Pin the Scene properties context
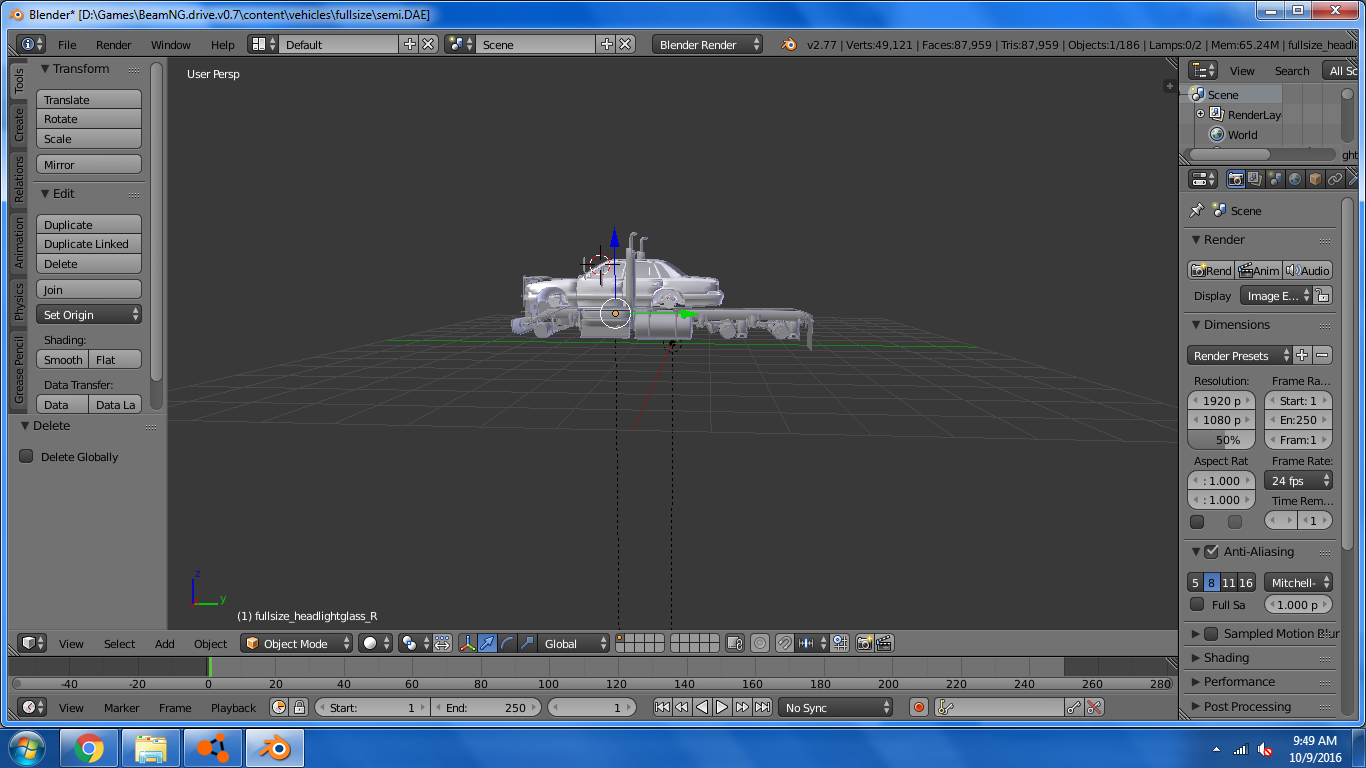 [x=1196, y=211]
